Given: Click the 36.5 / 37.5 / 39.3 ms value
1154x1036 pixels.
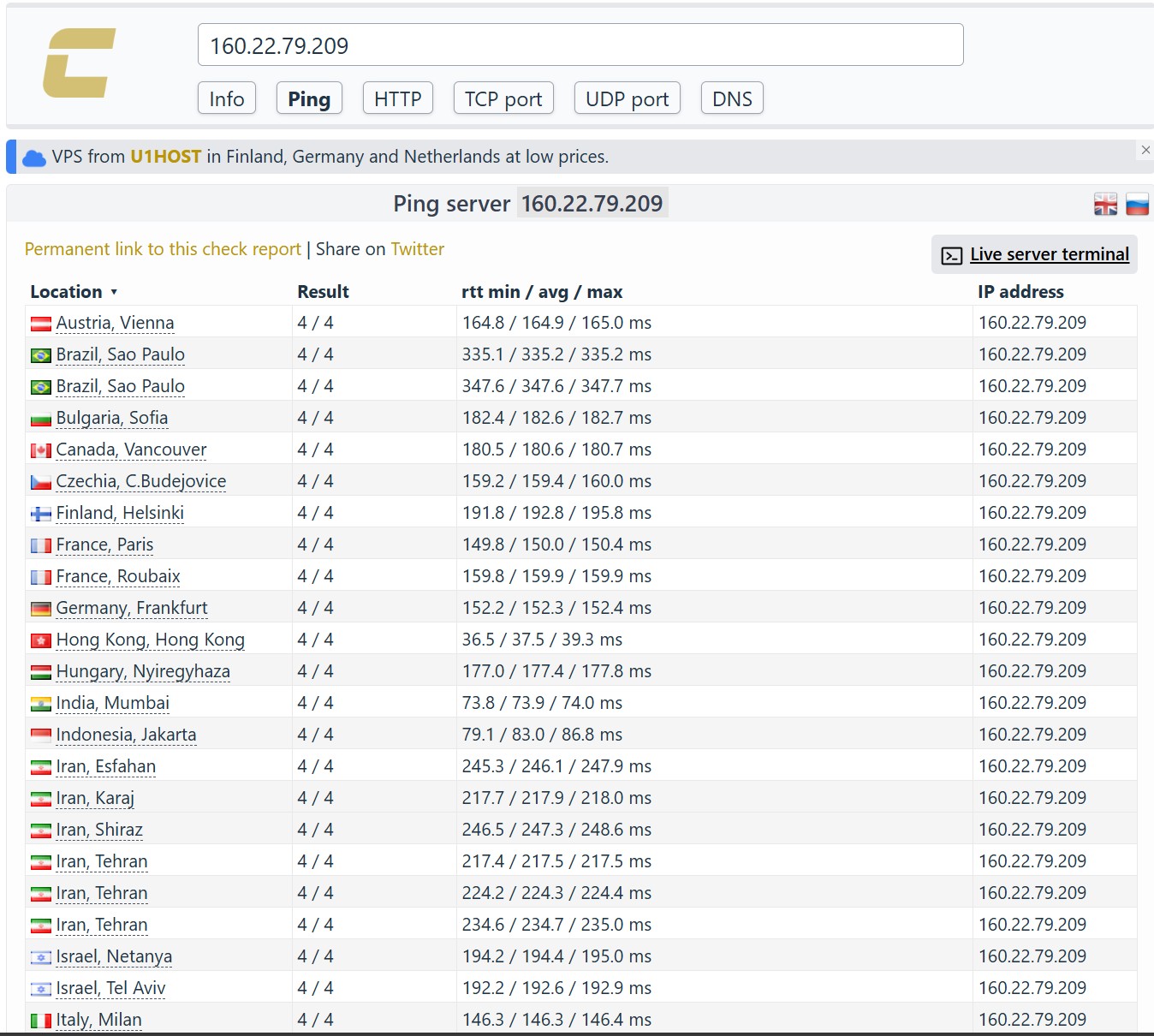Looking at the screenshot, I should (543, 640).
